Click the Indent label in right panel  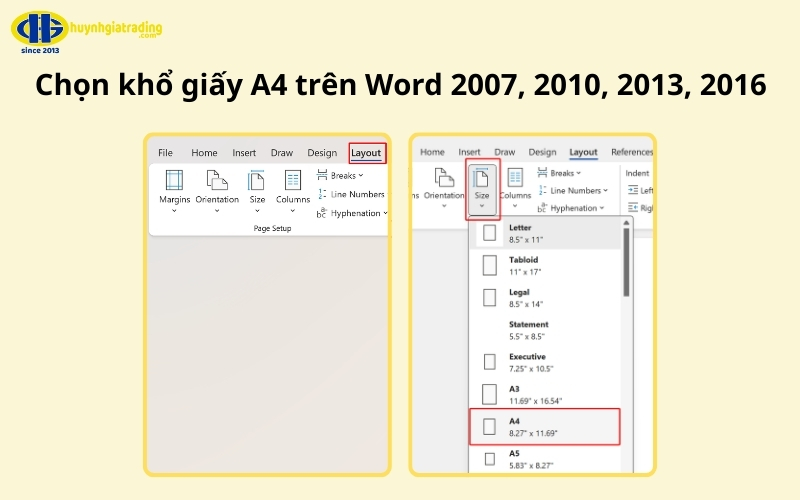coord(637,173)
